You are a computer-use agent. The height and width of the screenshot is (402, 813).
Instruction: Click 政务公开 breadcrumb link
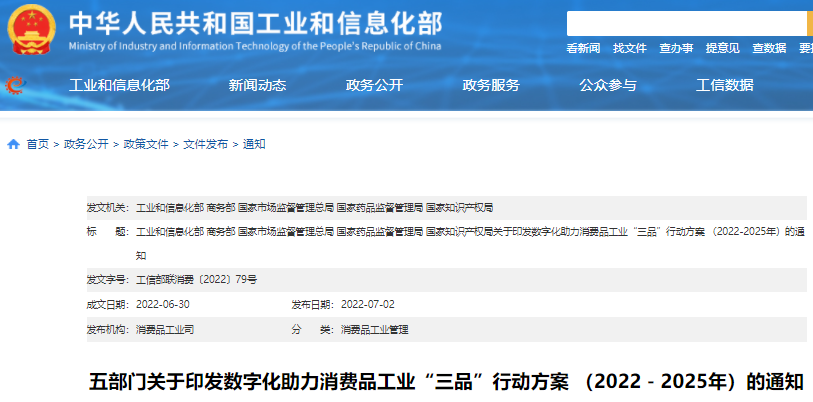click(x=86, y=144)
